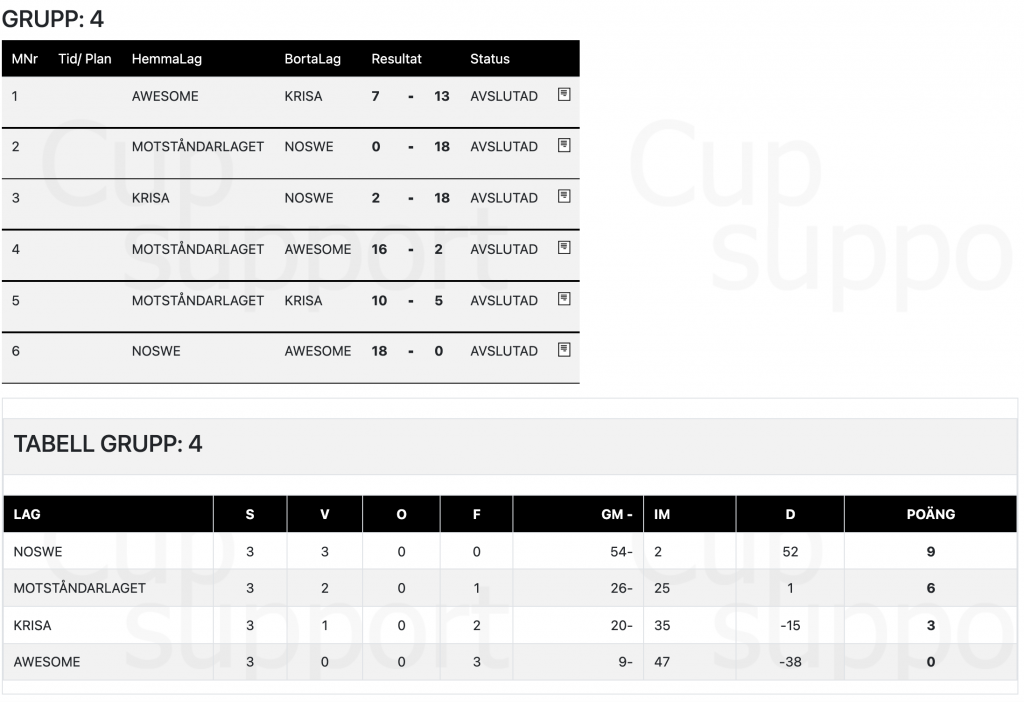This screenshot has height=702, width=1024.
Task: Click away team KRISA in match 1
Action: click(303, 96)
